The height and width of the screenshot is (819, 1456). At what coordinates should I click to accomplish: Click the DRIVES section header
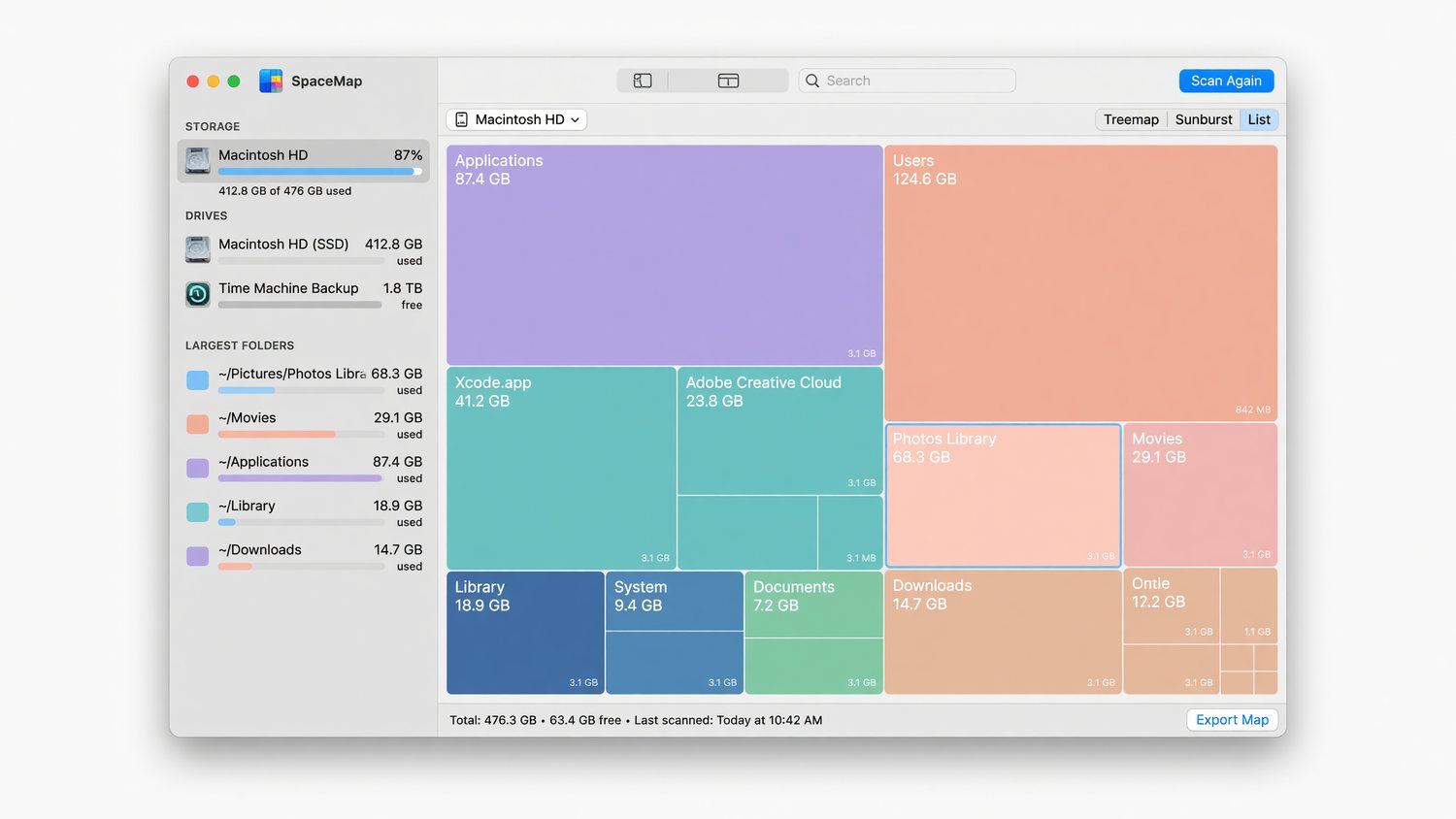[206, 216]
